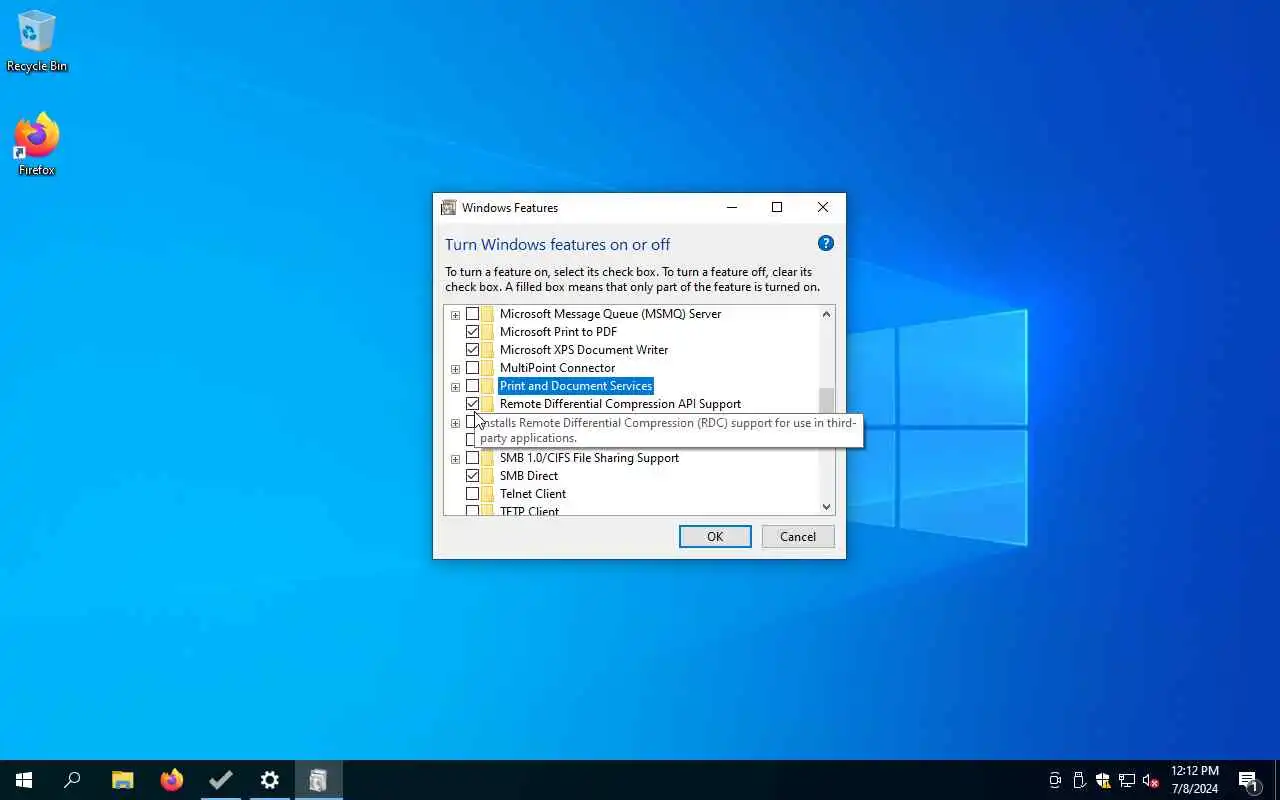The image size is (1280, 800).
Task: Confirm changes with the OK button
Action: (x=715, y=537)
